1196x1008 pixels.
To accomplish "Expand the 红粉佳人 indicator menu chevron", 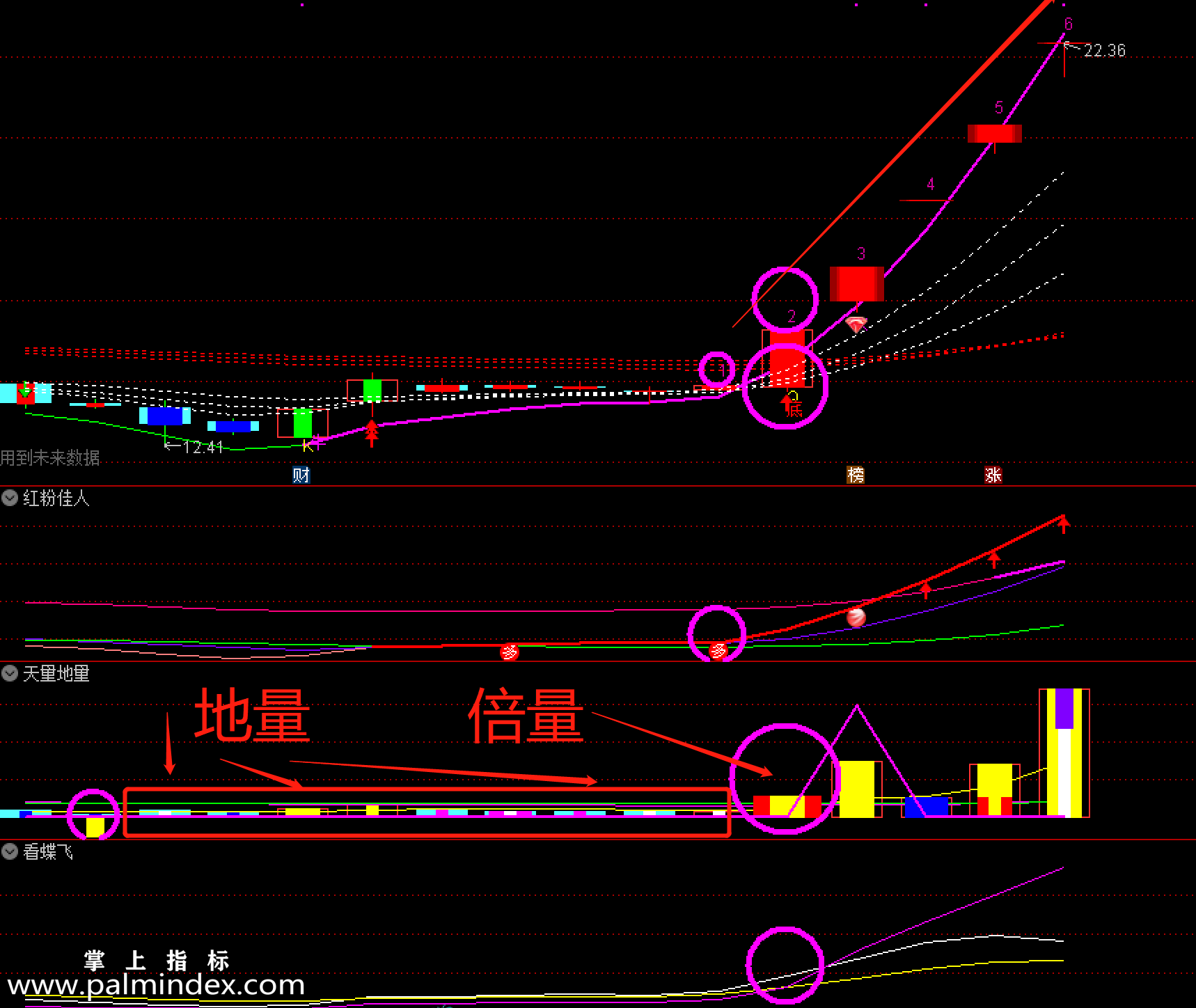I will [10, 498].
